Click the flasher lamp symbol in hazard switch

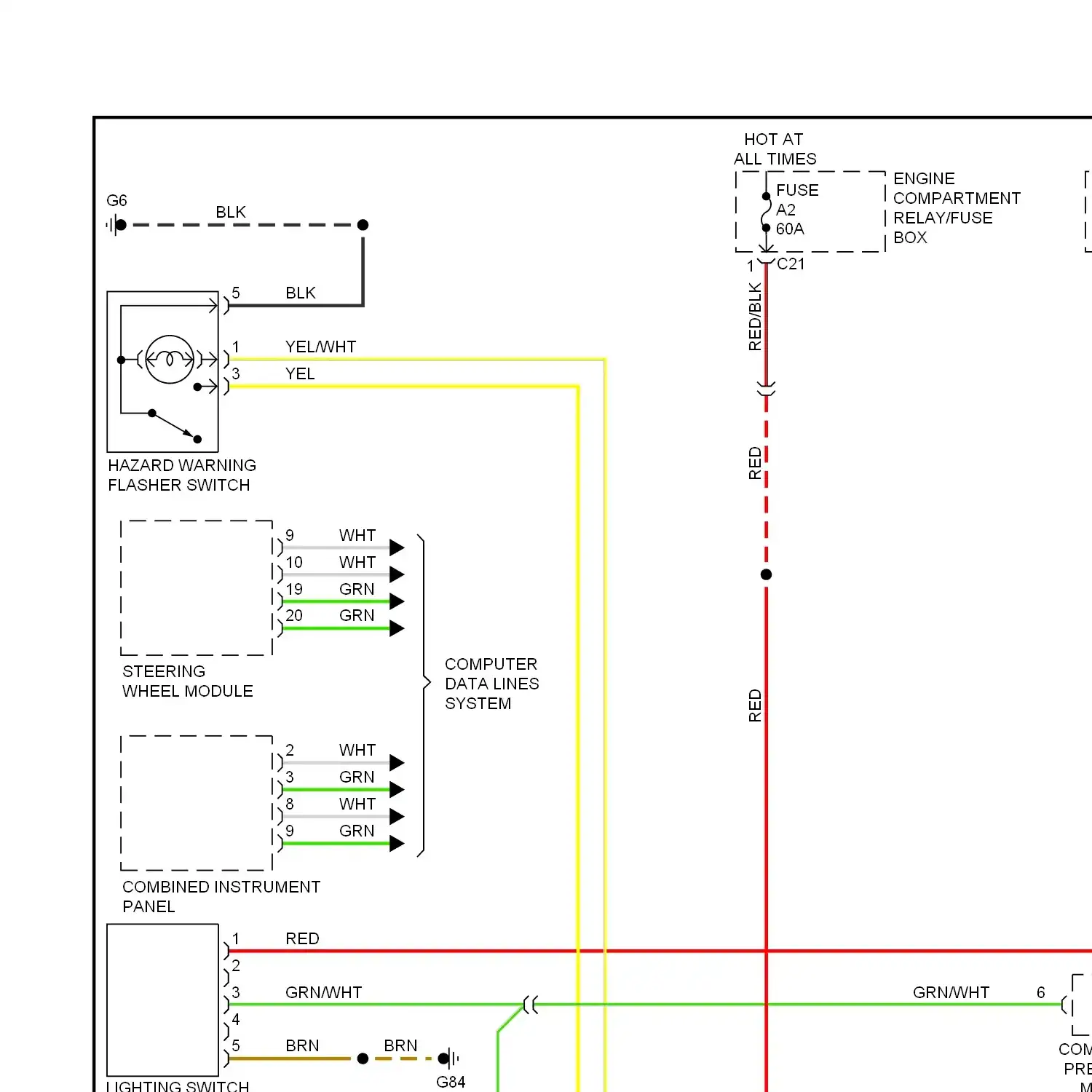coord(170,359)
